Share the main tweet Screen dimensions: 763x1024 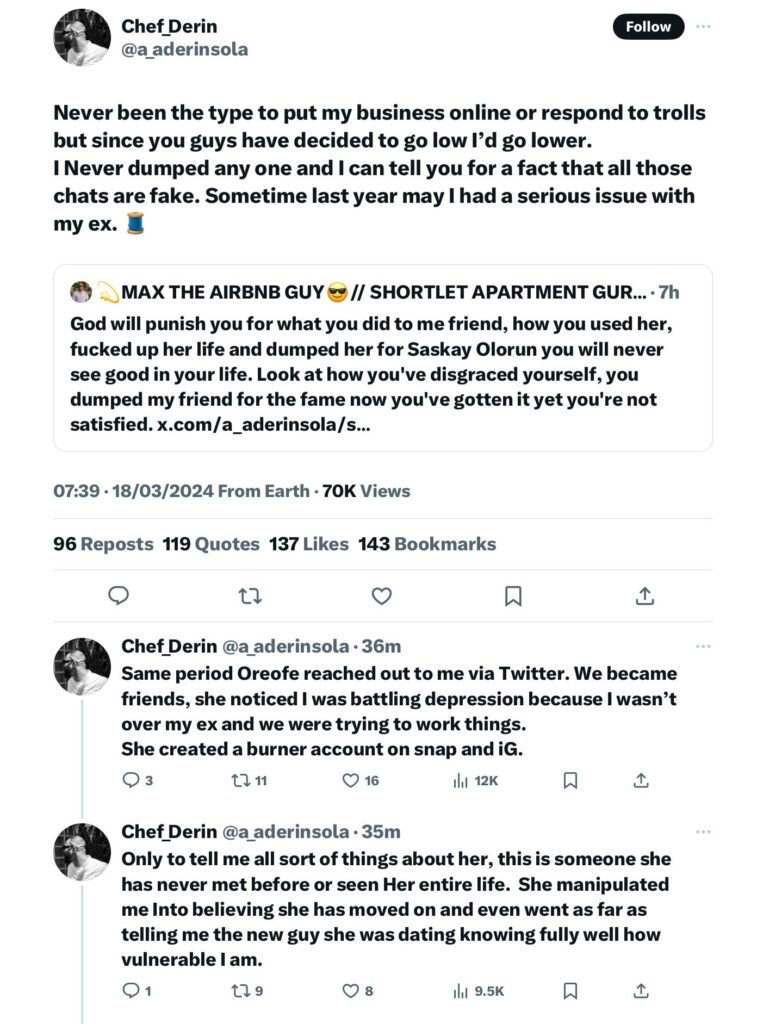point(645,596)
